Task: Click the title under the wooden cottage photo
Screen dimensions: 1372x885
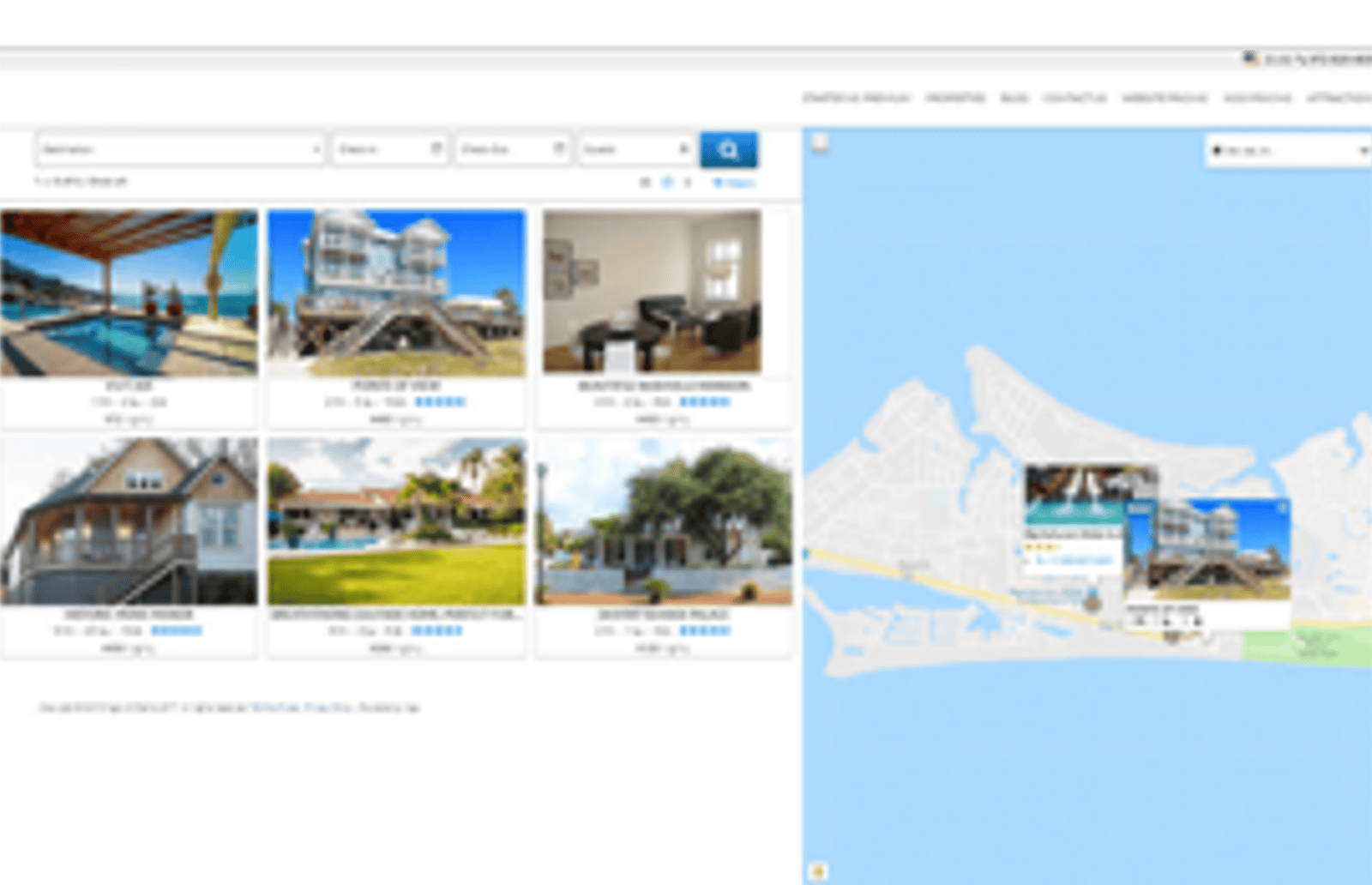Action: point(129,615)
